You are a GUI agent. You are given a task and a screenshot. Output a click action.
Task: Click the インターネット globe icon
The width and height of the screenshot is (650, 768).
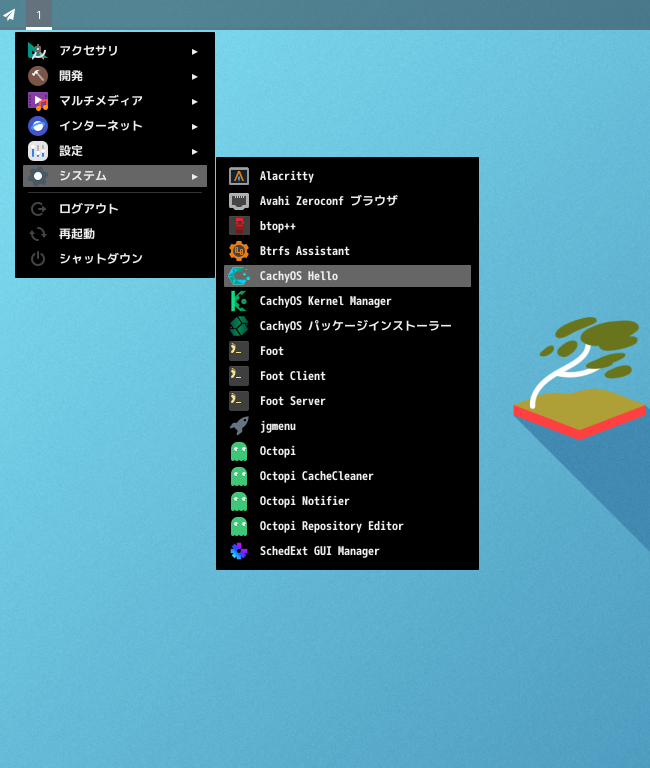pyautogui.click(x=38, y=126)
